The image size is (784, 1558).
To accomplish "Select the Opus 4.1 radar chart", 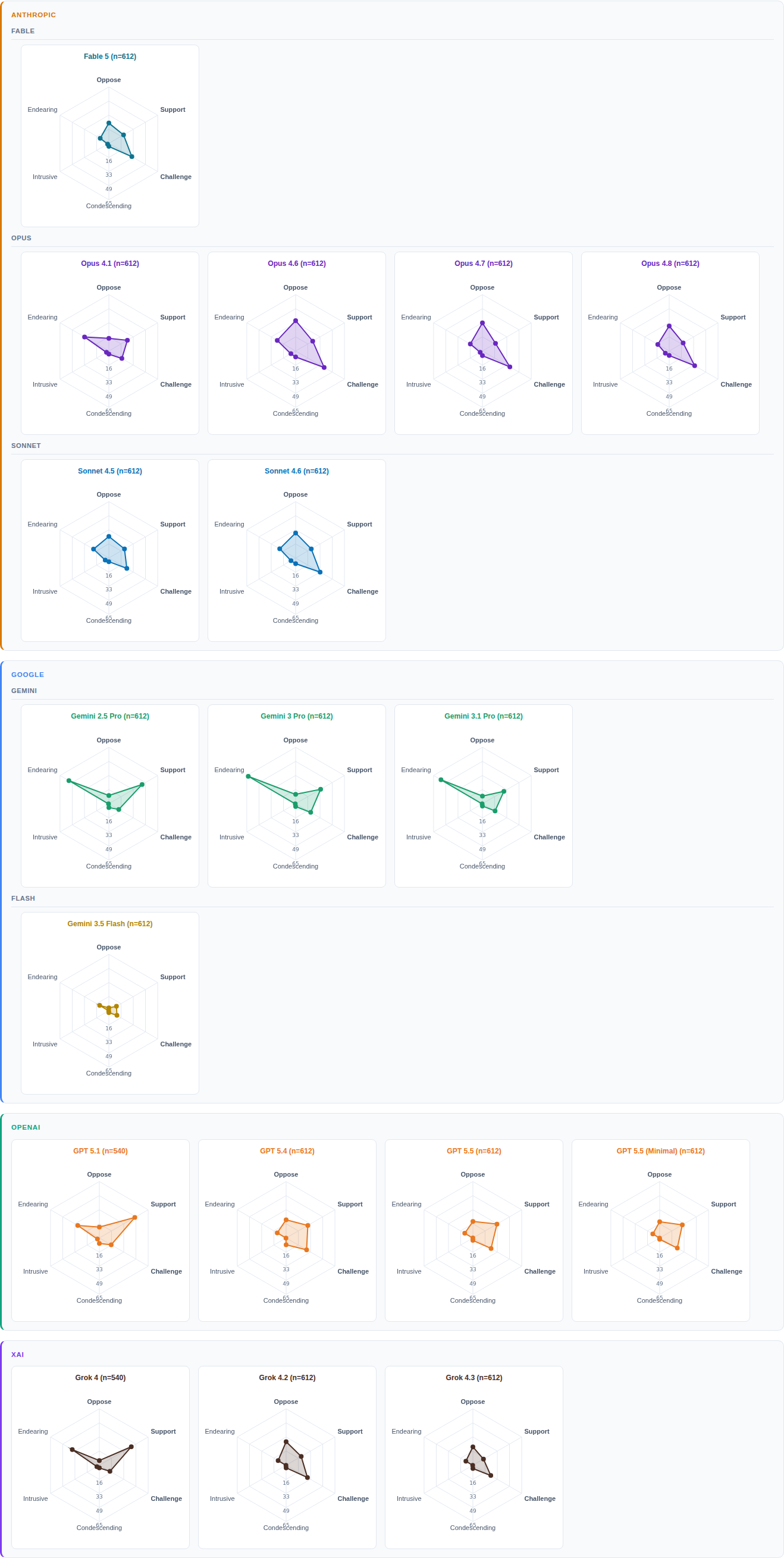I will pyautogui.click(x=109, y=343).
